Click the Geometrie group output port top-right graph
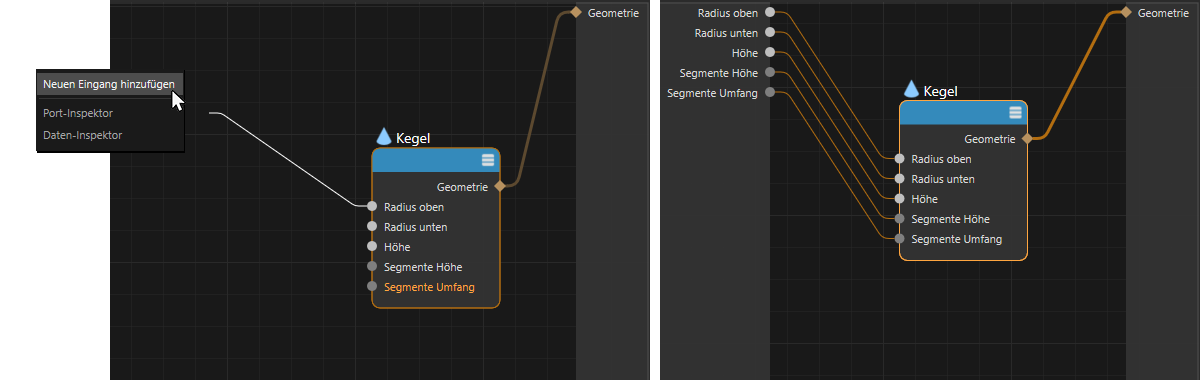Viewport: 1200px width, 380px height. click(1125, 13)
